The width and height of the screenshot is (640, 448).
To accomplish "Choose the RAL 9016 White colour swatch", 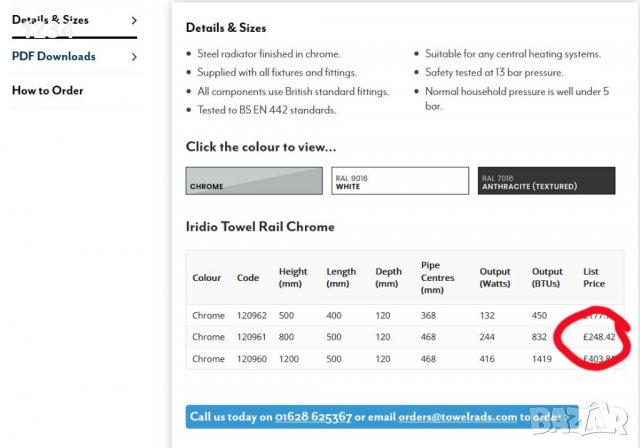I will [399, 181].
